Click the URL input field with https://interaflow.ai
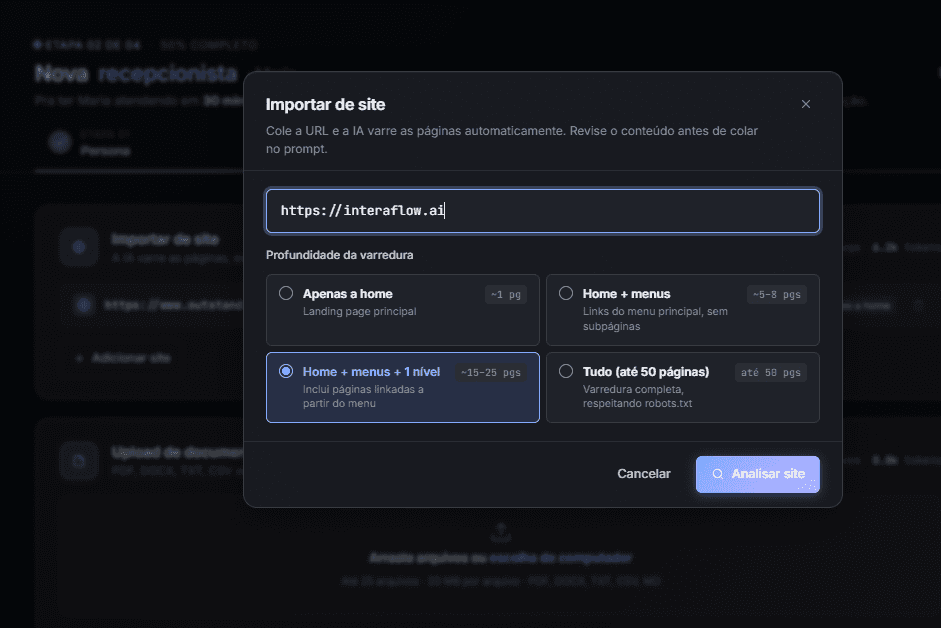 coord(543,211)
